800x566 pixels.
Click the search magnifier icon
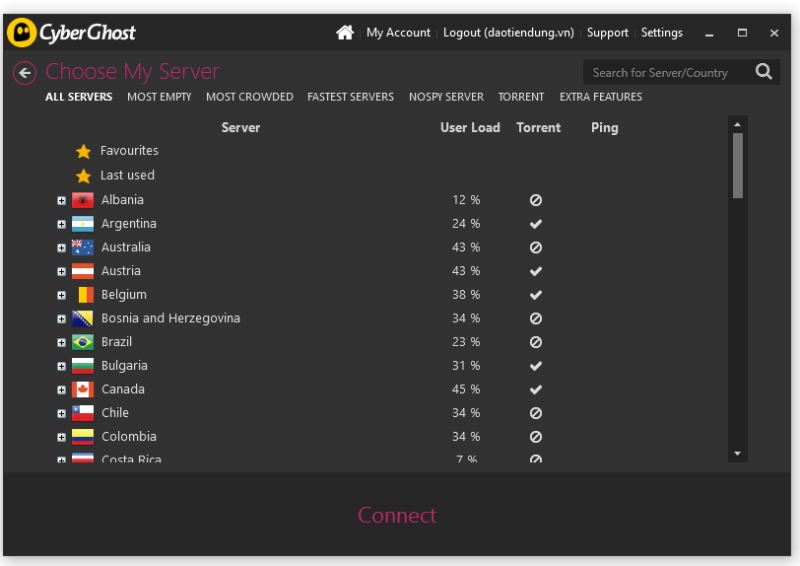pos(764,72)
